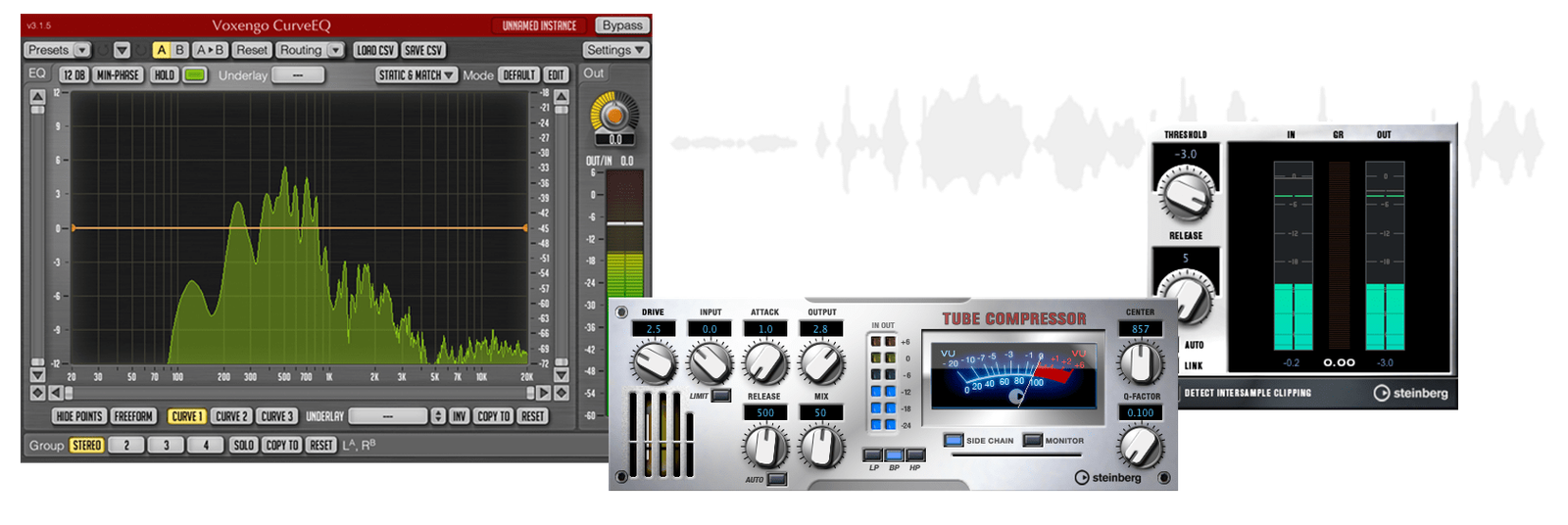Toggle the SIDE CHAIN button
Screen dimensions: 1568x525
pyautogui.click(x=954, y=440)
